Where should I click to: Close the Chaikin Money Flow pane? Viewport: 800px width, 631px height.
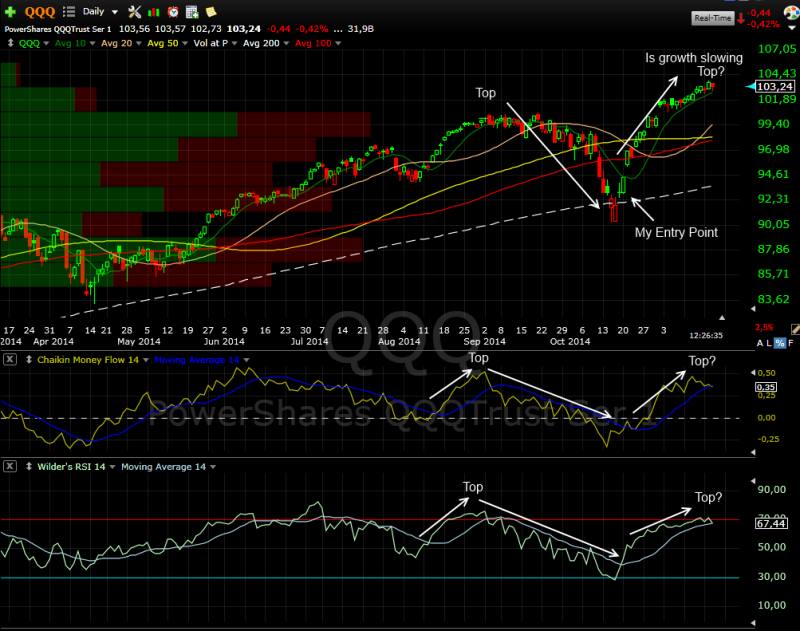(10, 360)
